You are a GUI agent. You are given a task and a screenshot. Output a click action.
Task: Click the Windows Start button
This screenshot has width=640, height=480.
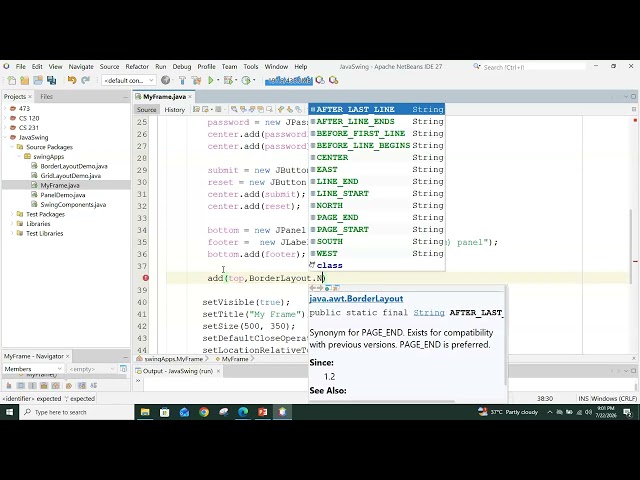9,412
